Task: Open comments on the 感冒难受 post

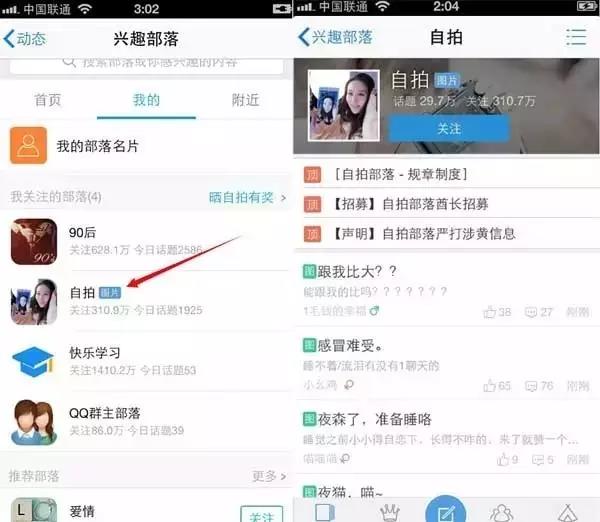Action: tap(539, 385)
